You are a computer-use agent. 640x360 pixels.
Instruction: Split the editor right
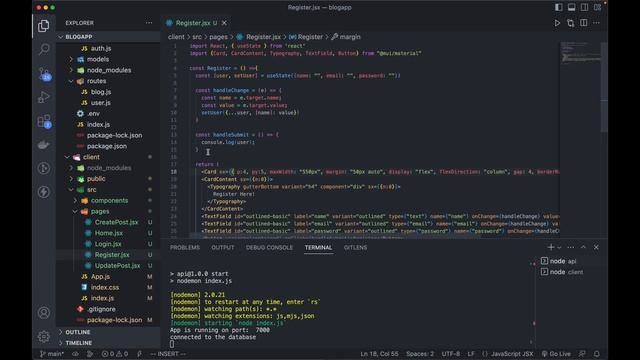(x=584, y=23)
